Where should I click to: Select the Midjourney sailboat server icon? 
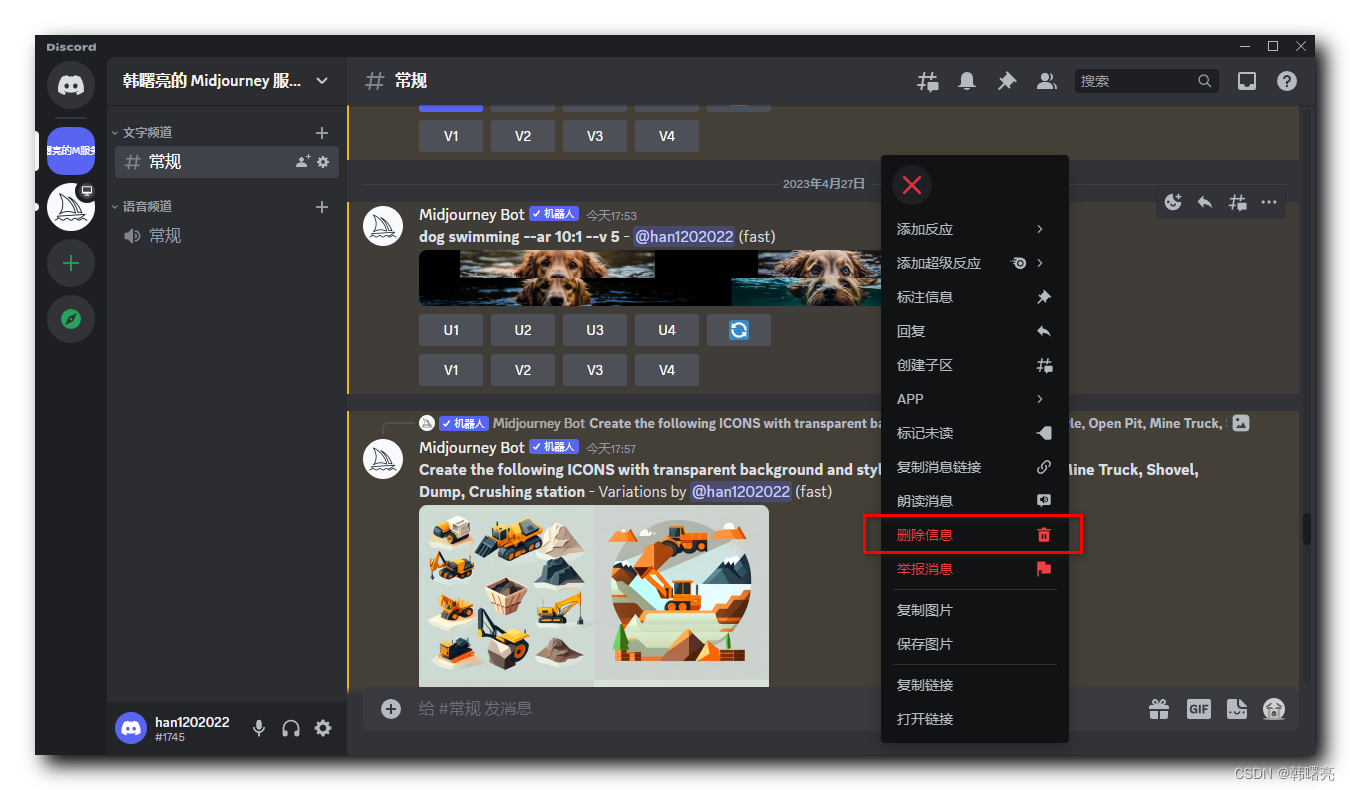point(71,207)
